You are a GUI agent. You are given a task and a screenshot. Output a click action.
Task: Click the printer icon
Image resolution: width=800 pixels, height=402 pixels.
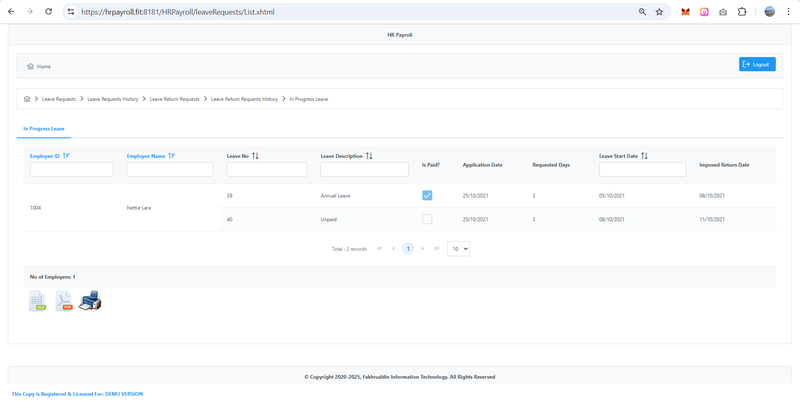click(x=90, y=300)
